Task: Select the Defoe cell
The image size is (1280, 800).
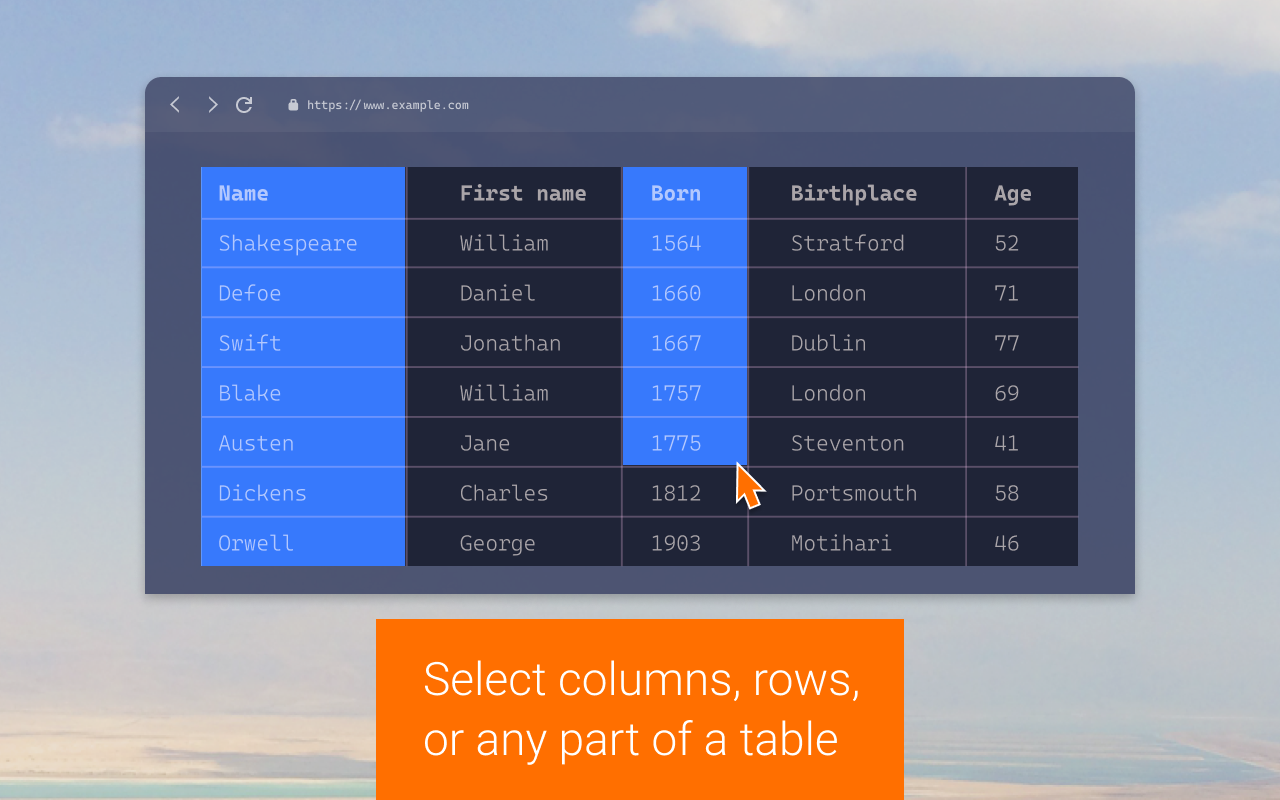Action: click(303, 293)
